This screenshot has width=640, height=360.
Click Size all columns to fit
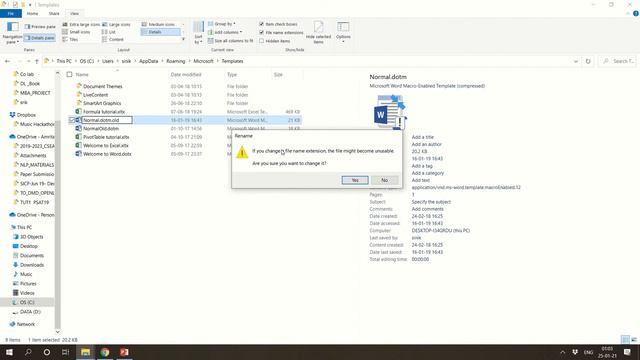(x=231, y=41)
